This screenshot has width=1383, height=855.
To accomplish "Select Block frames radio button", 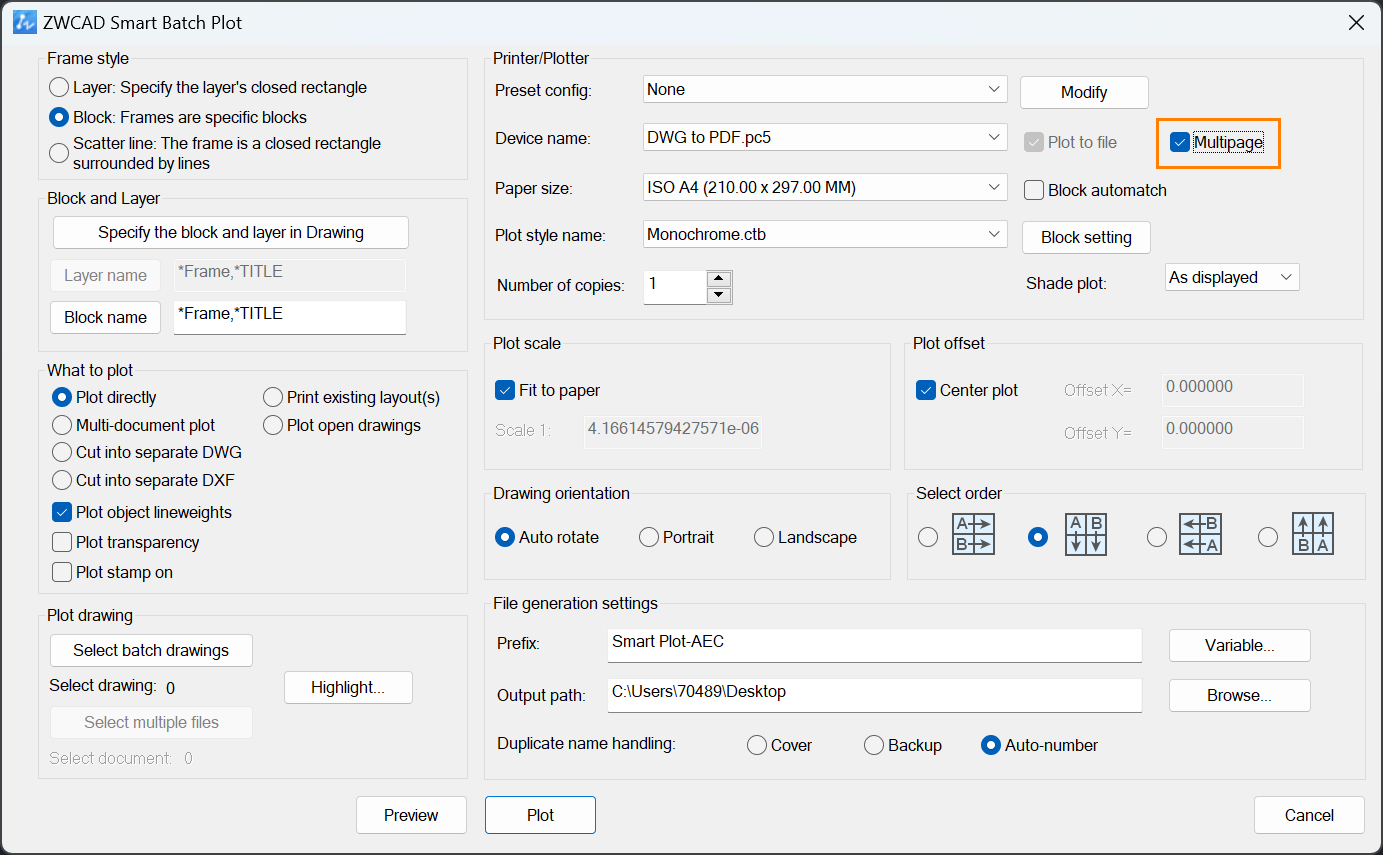I will (x=60, y=117).
